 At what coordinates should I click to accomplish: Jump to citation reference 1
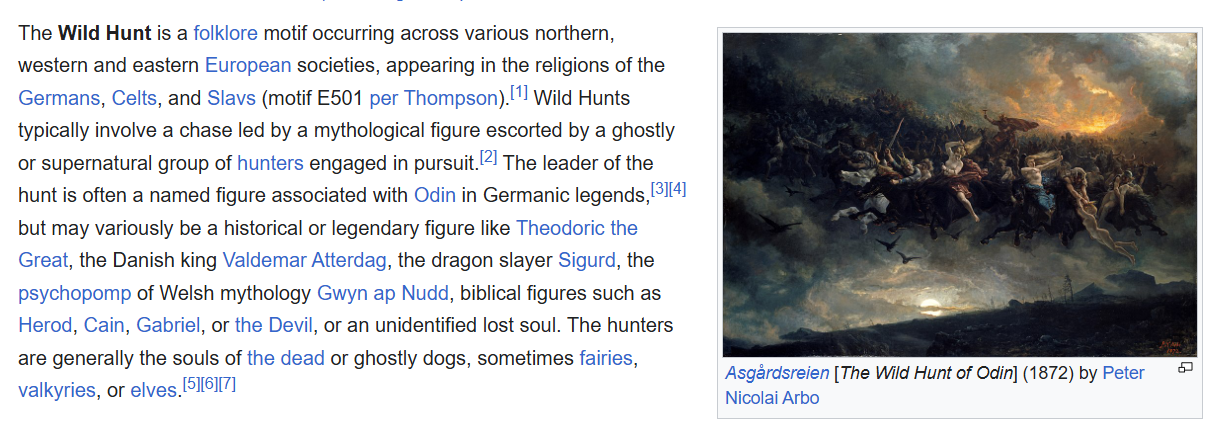point(519,93)
